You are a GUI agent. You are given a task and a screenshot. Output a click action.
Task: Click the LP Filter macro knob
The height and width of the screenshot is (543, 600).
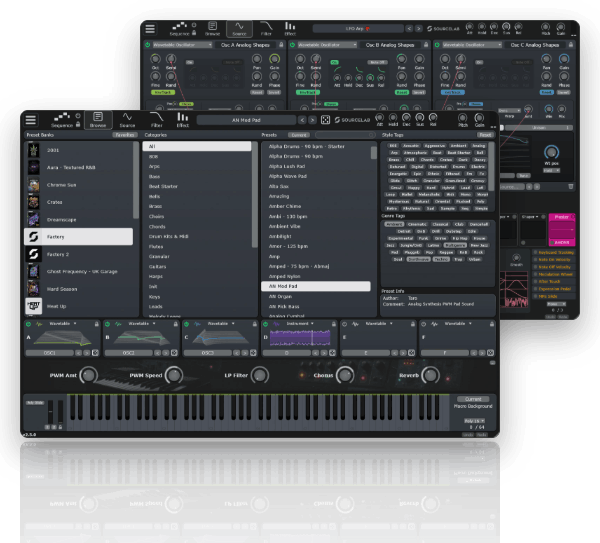(x=260, y=375)
